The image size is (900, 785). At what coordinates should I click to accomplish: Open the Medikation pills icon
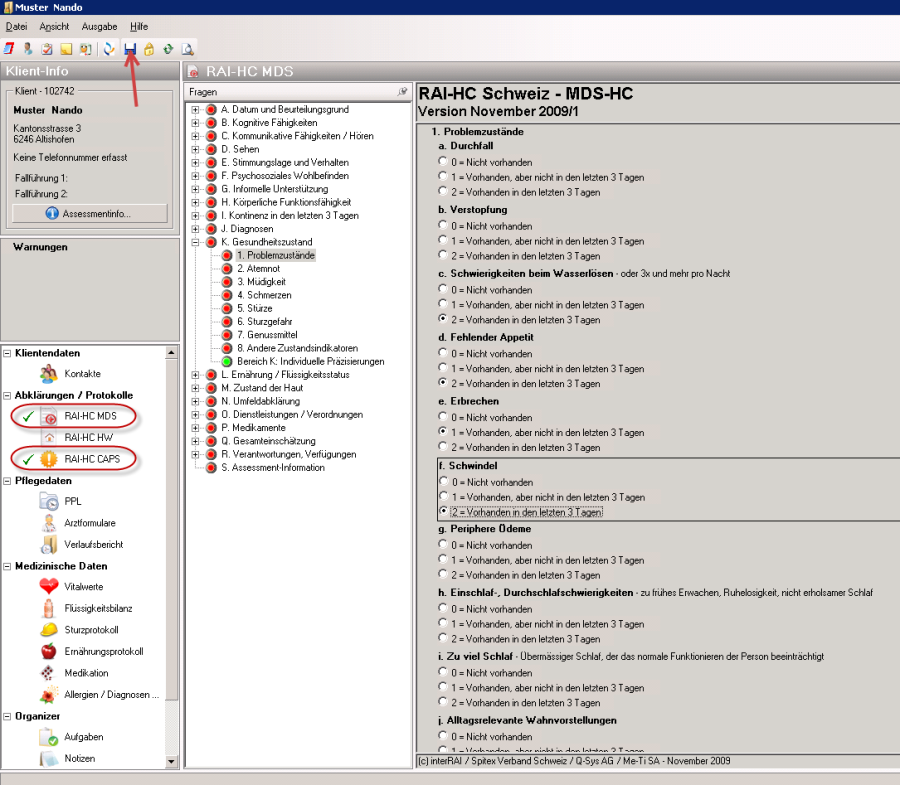click(x=49, y=673)
